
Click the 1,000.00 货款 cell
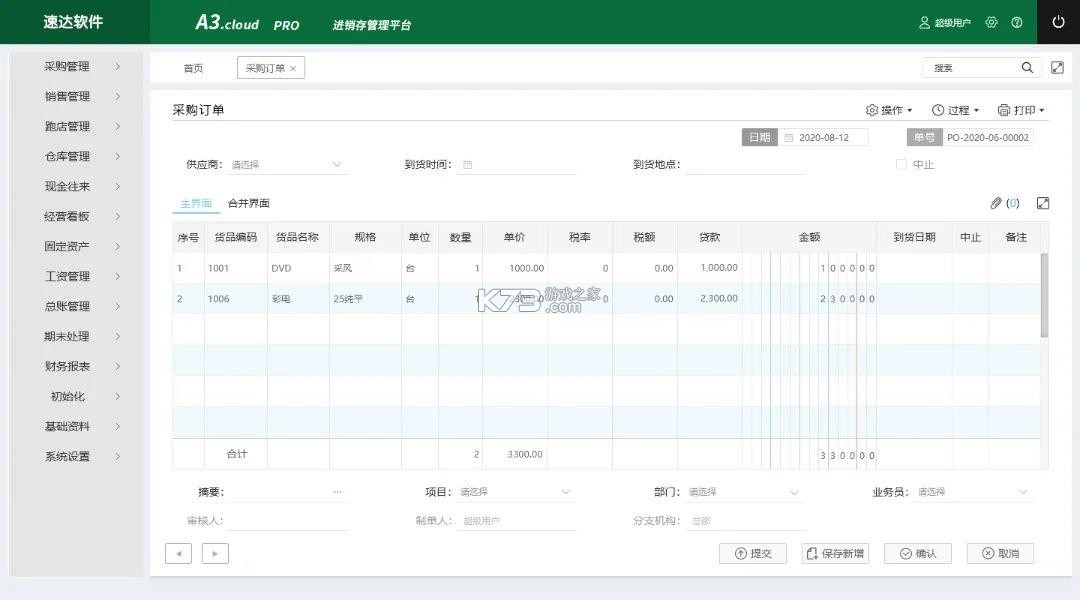709,268
